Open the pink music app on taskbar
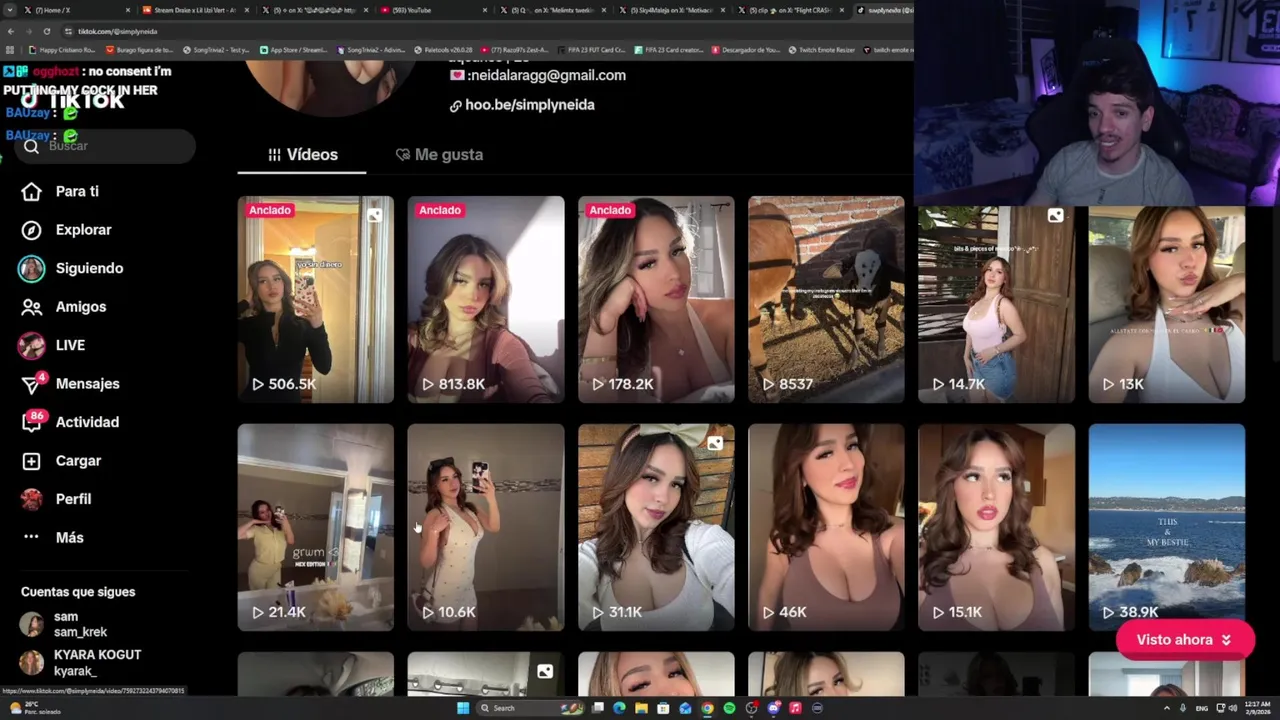The width and height of the screenshot is (1280, 720). coord(795,708)
